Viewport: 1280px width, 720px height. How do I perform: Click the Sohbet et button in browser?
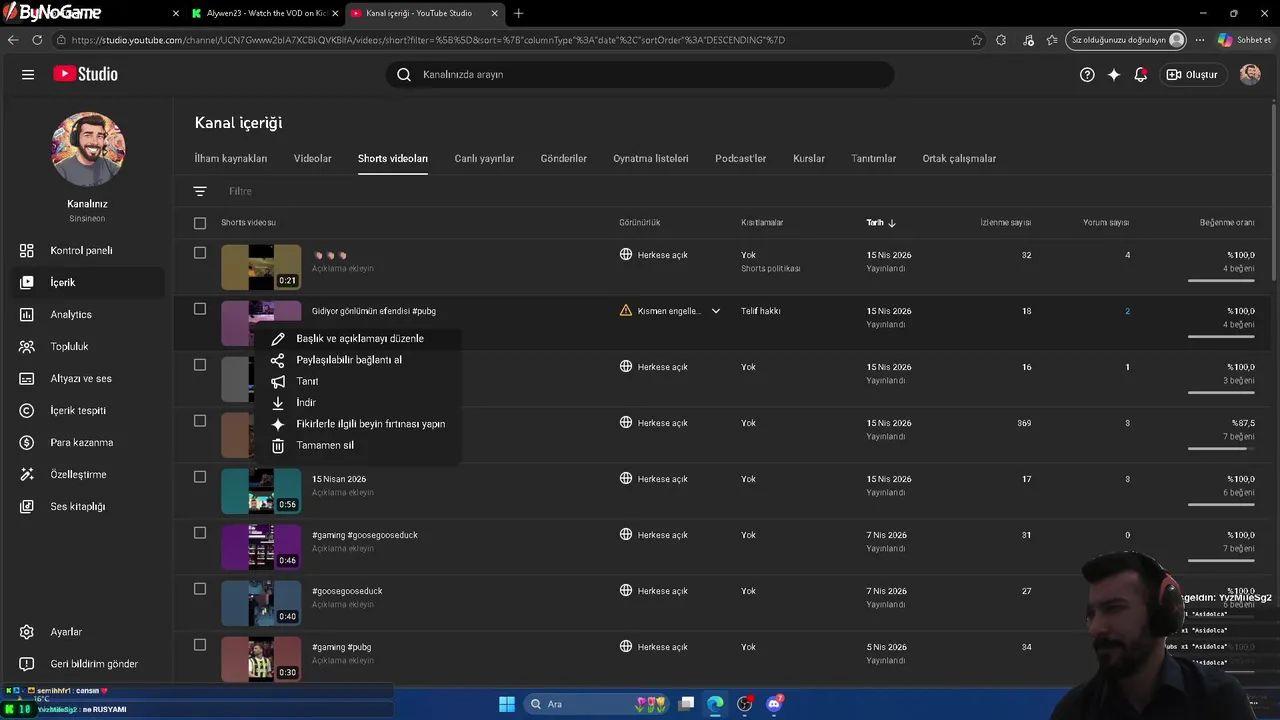pyautogui.click(x=1244, y=40)
